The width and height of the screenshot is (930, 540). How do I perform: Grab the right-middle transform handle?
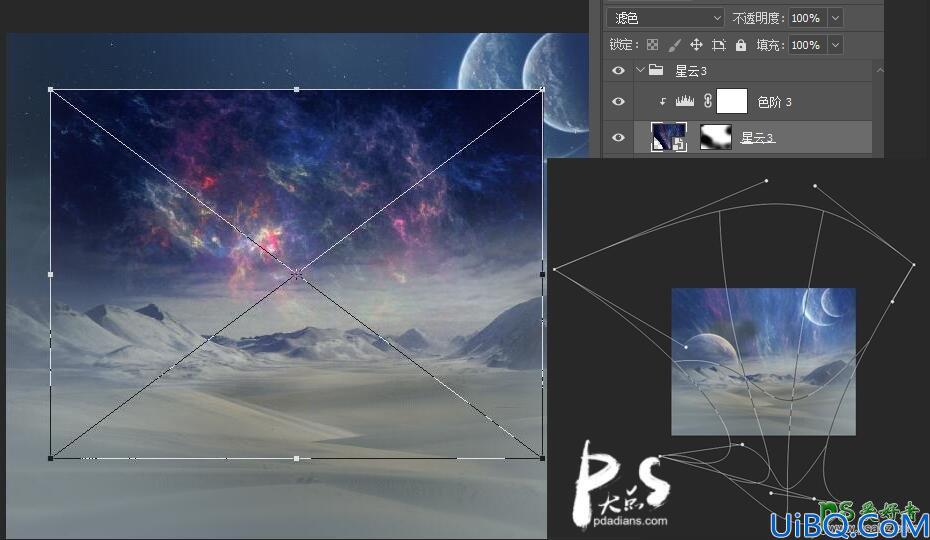point(542,274)
